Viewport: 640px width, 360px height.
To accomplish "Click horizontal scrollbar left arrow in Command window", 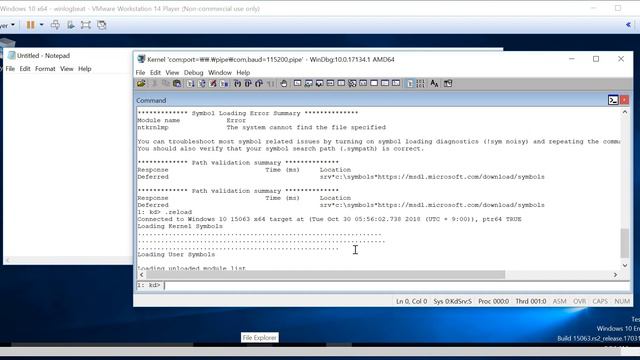I will click(142, 275).
